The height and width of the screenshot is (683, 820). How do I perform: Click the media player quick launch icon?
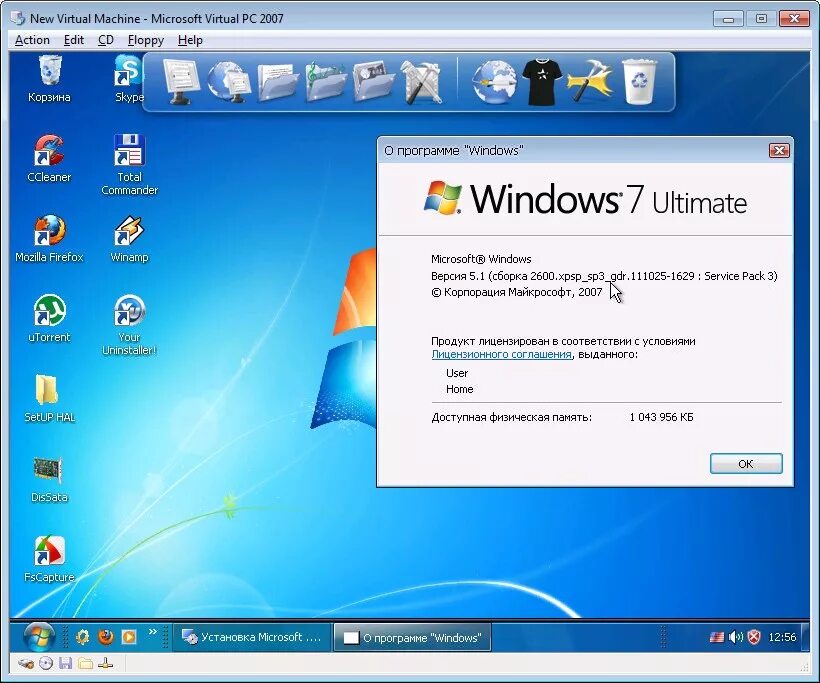coord(129,636)
